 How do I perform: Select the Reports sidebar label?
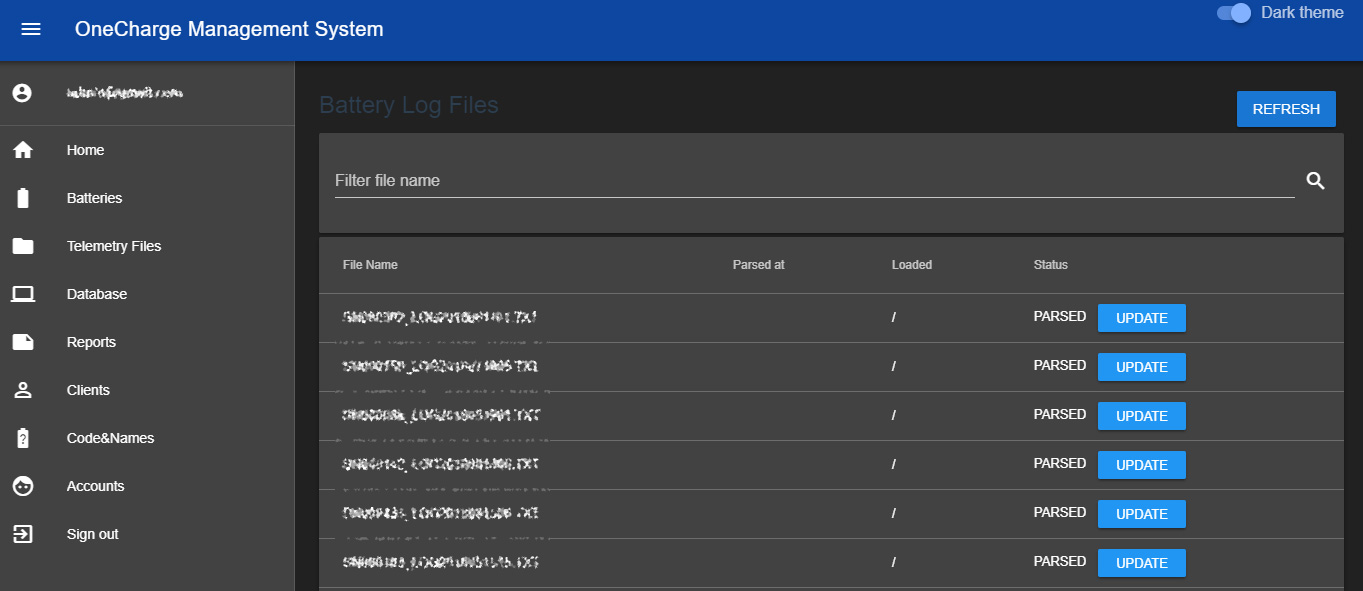point(92,342)
